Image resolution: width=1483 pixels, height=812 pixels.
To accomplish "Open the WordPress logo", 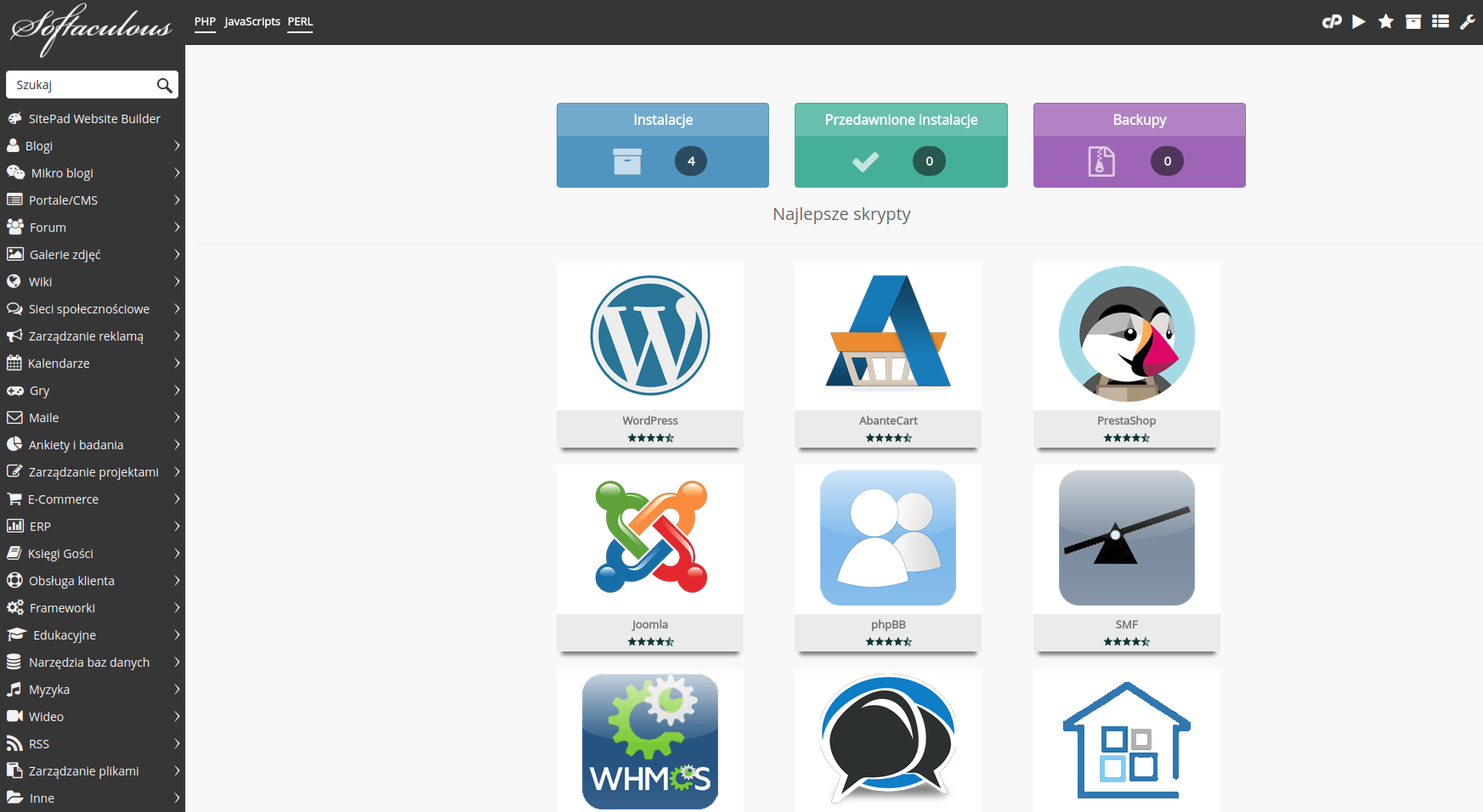I will point(650,336).
